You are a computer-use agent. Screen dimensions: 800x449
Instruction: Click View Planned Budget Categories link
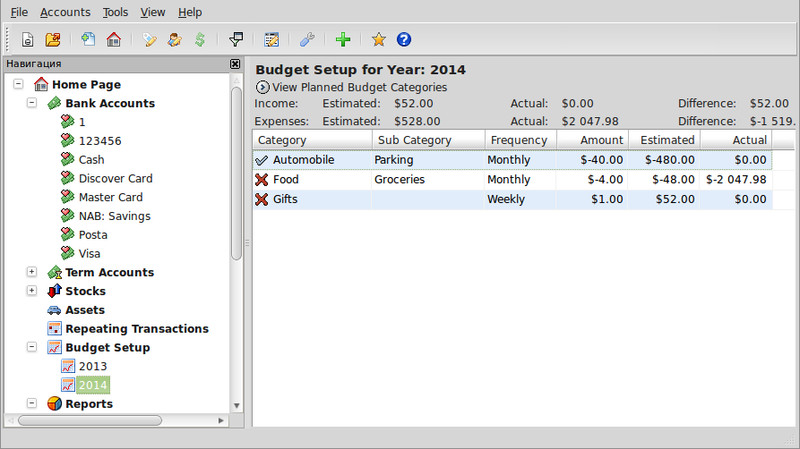[359, 87]
